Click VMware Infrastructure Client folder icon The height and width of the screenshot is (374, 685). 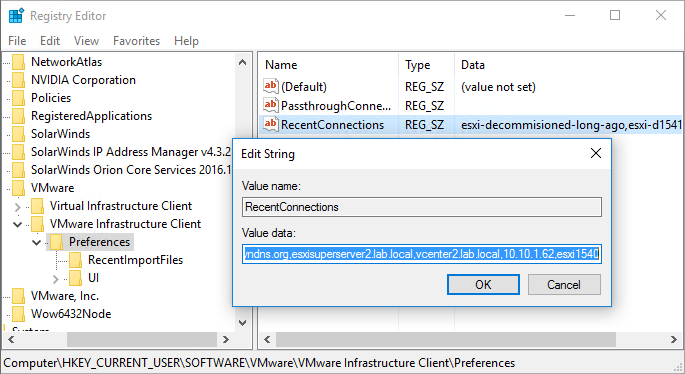click(38, 224)
